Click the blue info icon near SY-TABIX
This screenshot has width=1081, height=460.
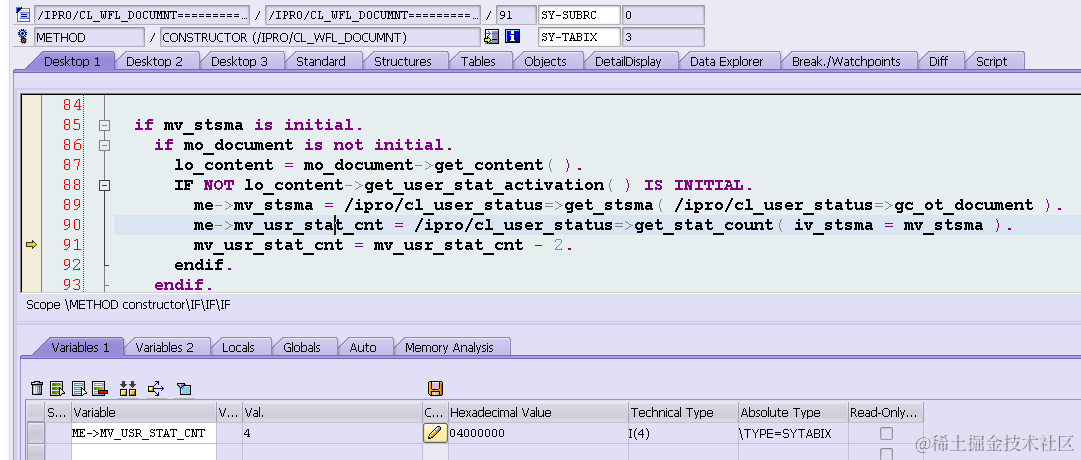(512, 37)
